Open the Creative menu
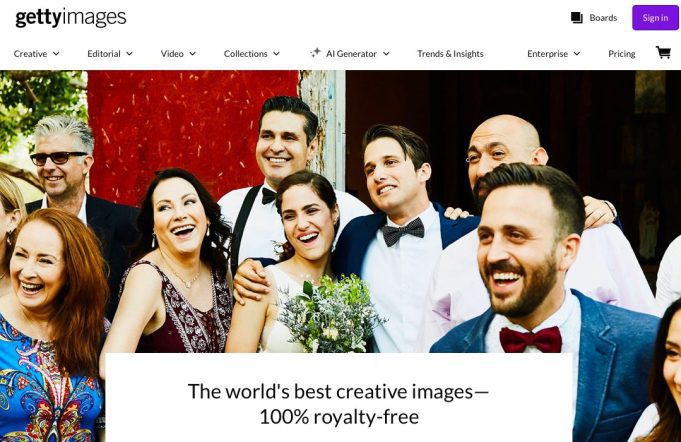 coord(30,54)
